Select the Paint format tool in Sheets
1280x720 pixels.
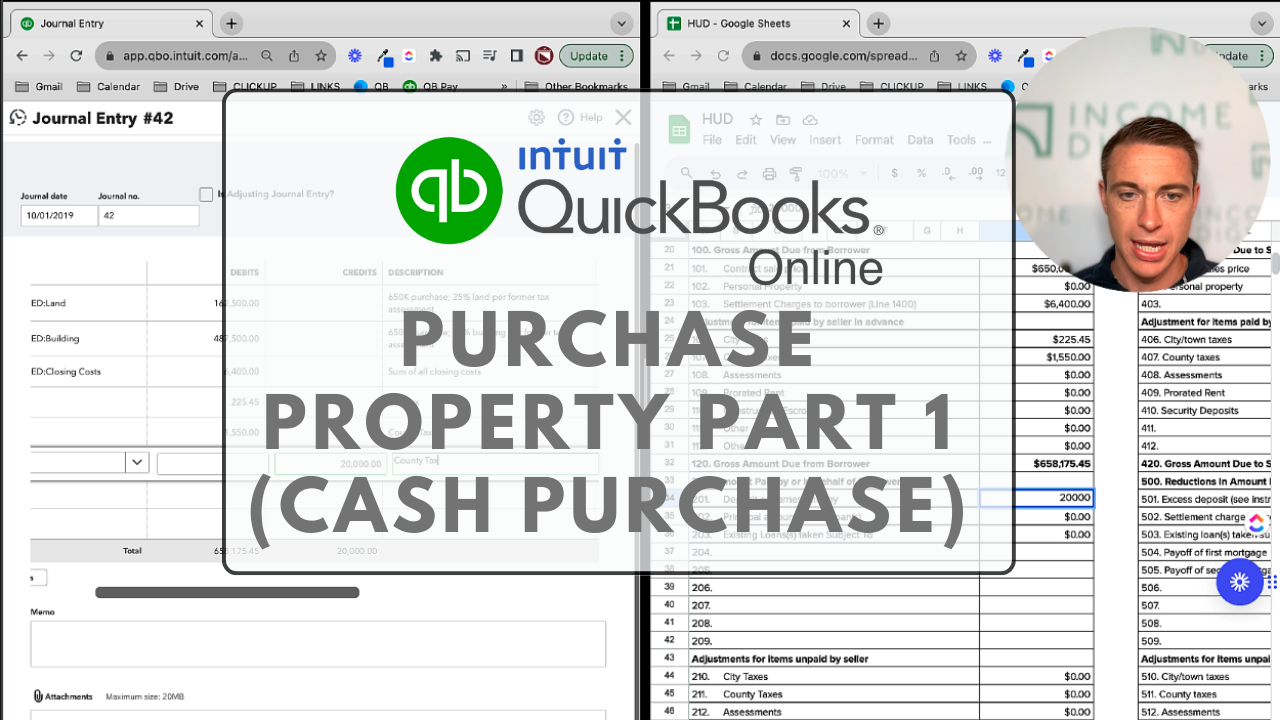pos(796,173)
